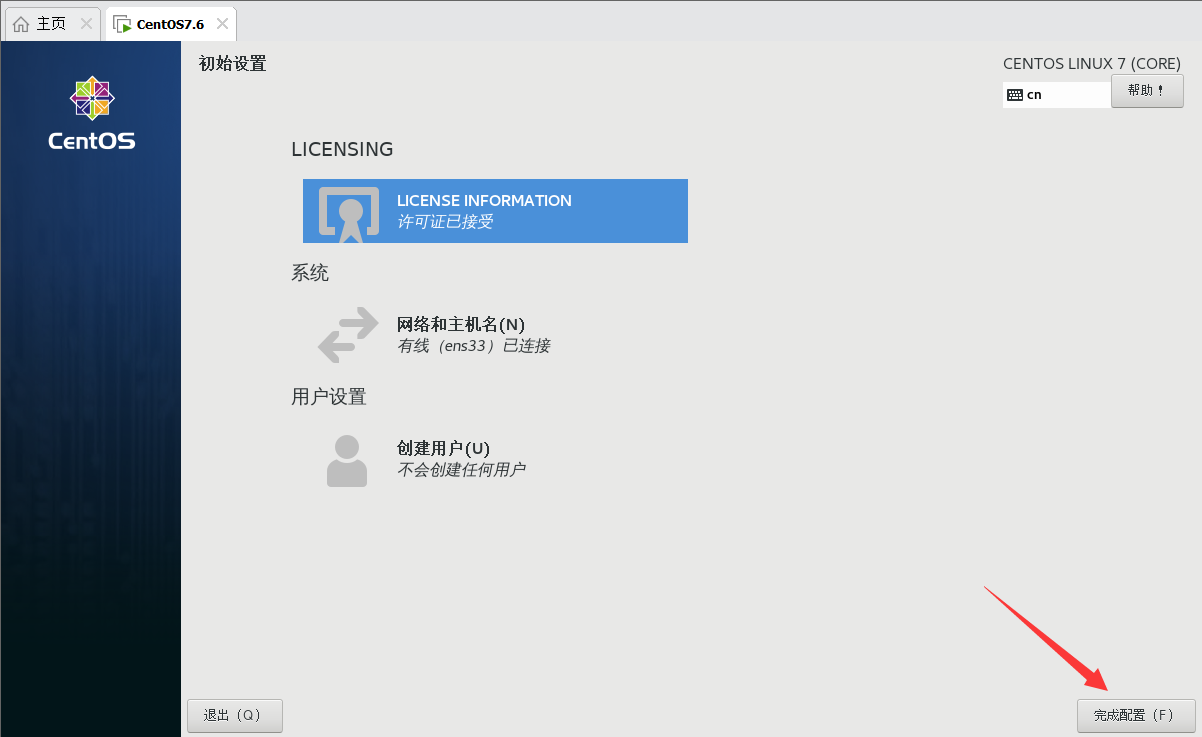This screenshot has height=737, width=1202.
Task: Click the home icon on 主页 tab
Action: (x=21, y=23)
